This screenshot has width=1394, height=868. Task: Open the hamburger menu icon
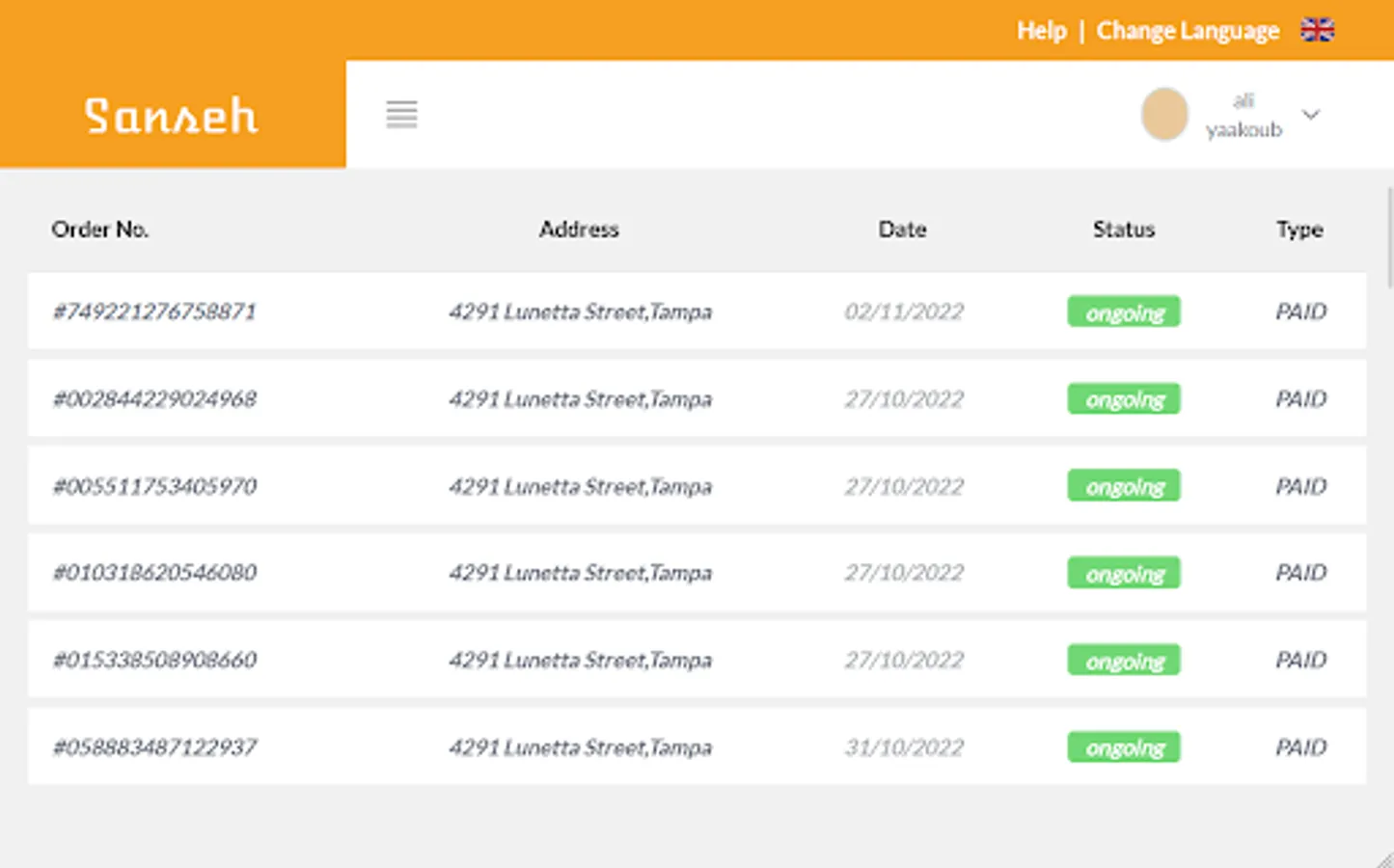tap(401, 115)
